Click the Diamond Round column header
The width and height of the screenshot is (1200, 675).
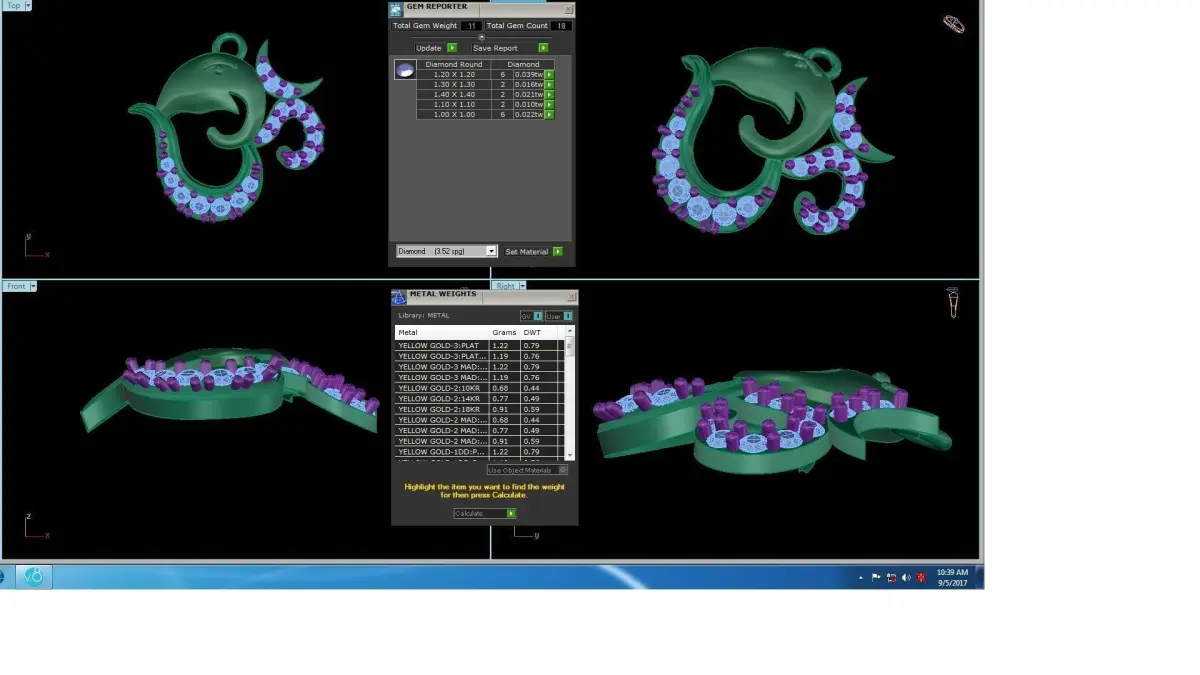click(453, 64)
